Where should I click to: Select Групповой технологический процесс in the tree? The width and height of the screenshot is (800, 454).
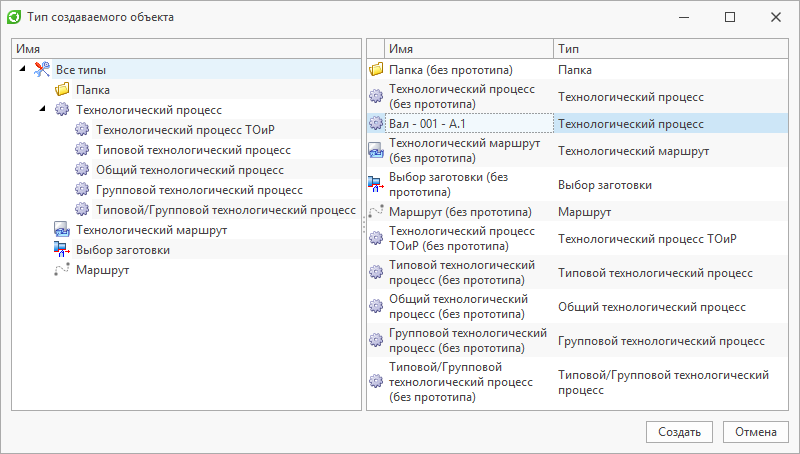tap(199, 190)
